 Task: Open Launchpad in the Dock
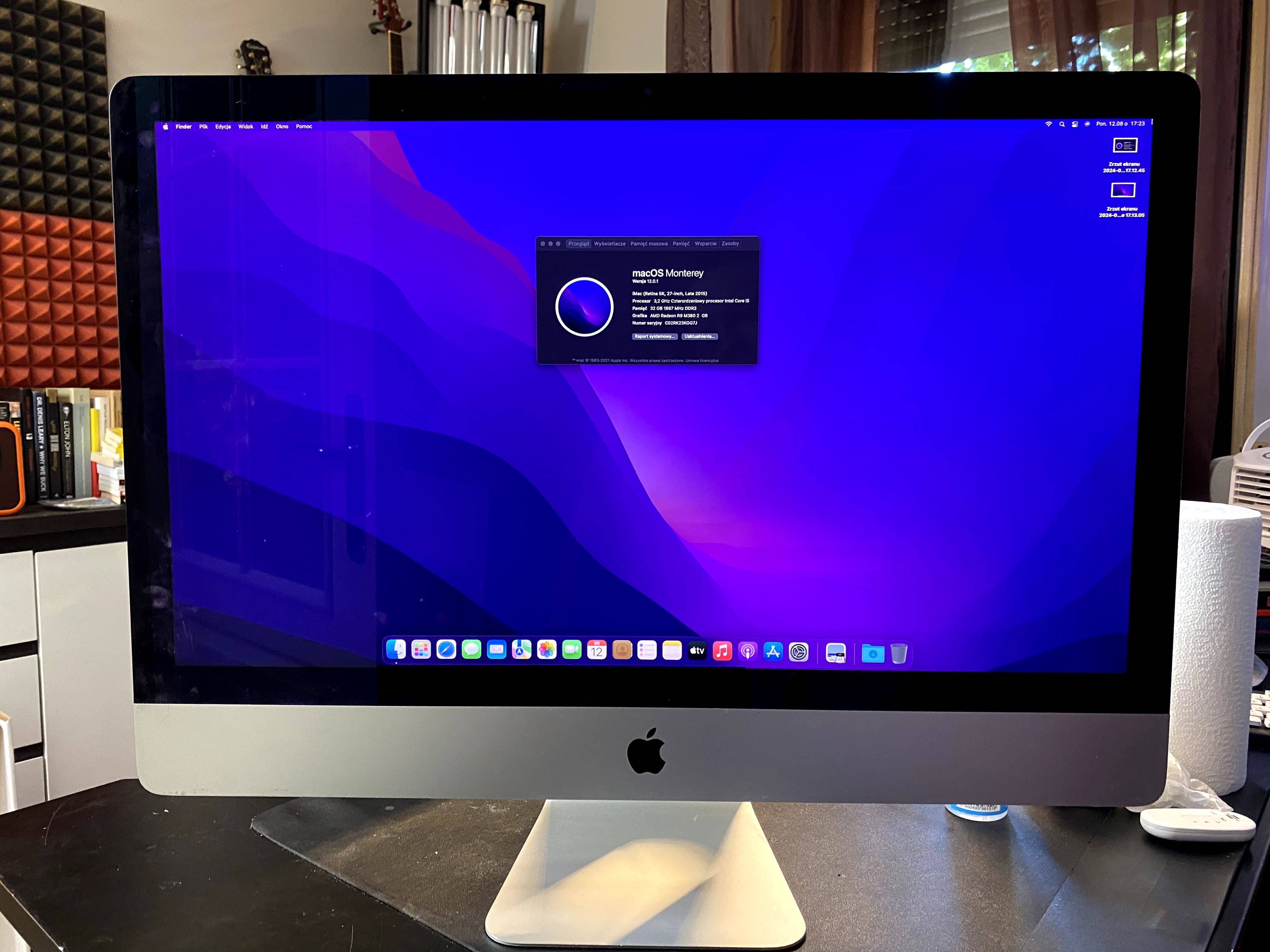coord(421,650)
